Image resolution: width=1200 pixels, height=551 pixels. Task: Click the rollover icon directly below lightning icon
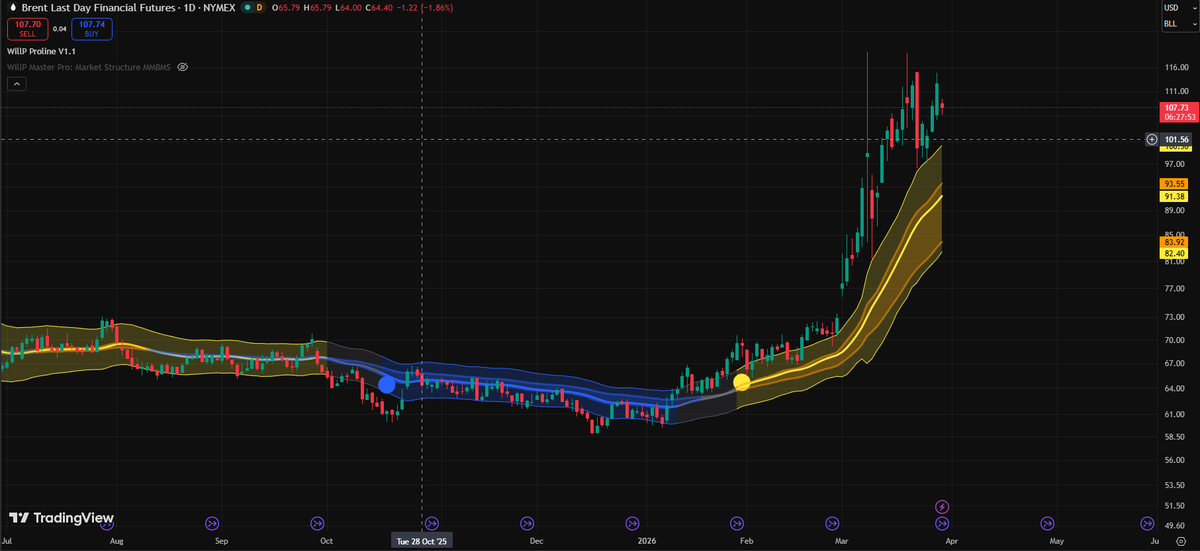click(x=943, y=522)
